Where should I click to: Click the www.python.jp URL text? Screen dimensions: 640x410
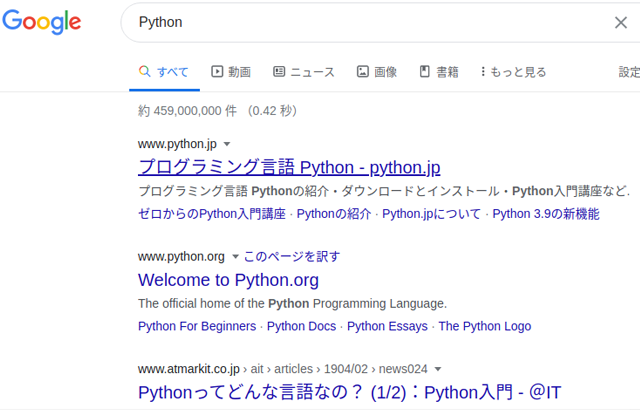click(x=177, y=144)
